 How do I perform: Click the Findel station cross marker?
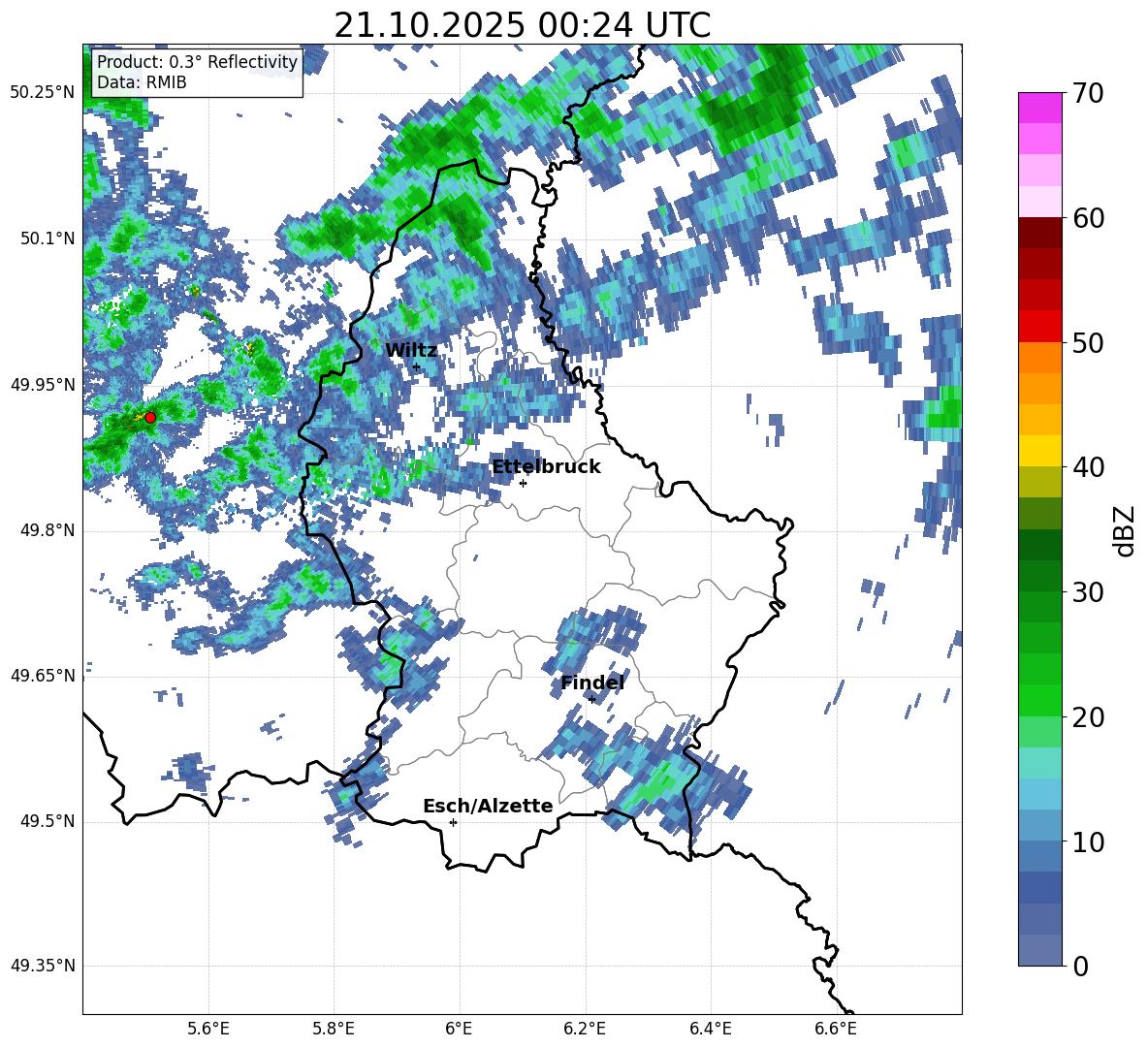[x=591, y=700]
